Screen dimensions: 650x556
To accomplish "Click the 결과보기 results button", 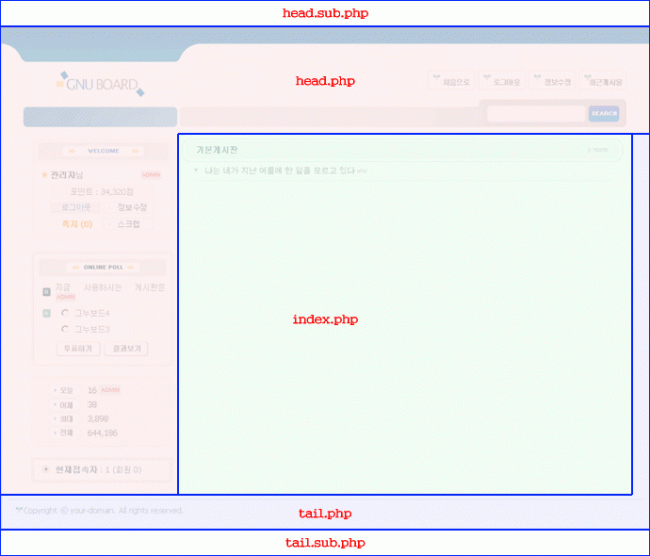I will [125, 349].
